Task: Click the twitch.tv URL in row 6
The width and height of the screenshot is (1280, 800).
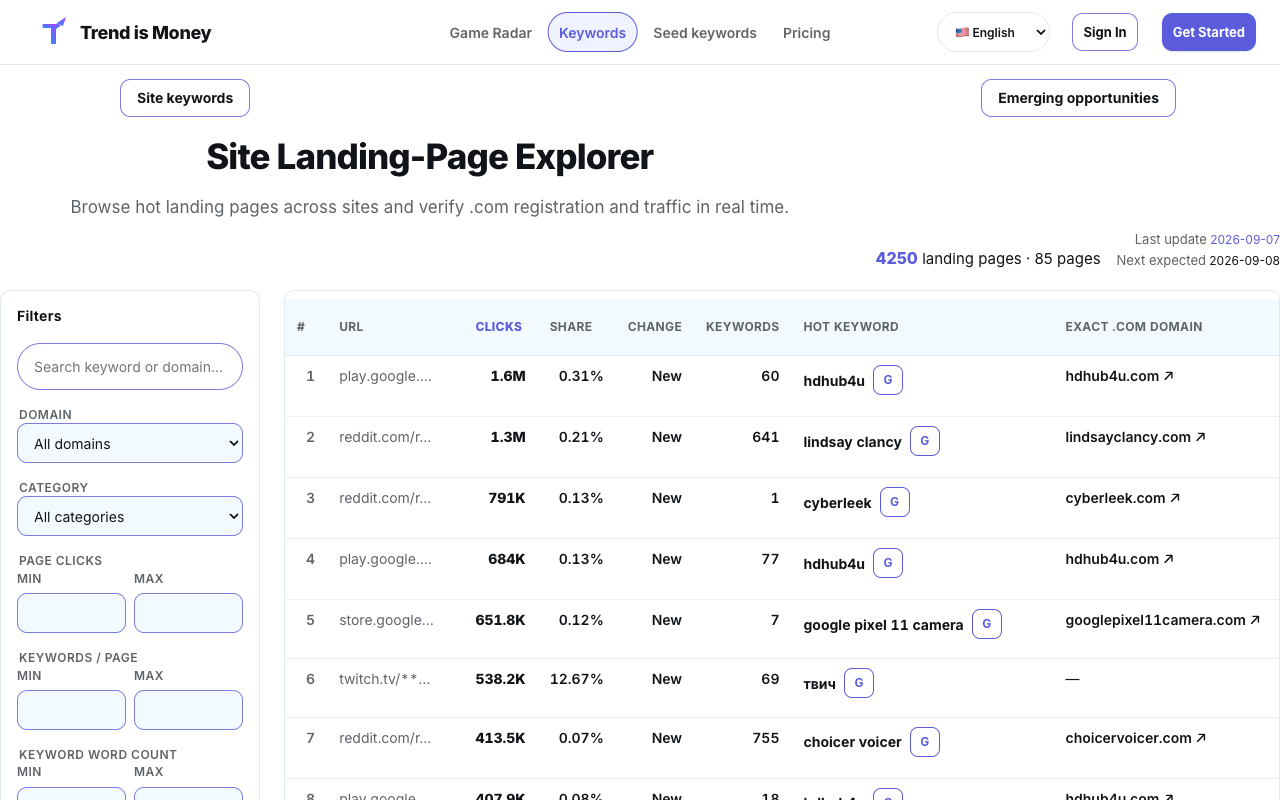Action: click(385, 679)
